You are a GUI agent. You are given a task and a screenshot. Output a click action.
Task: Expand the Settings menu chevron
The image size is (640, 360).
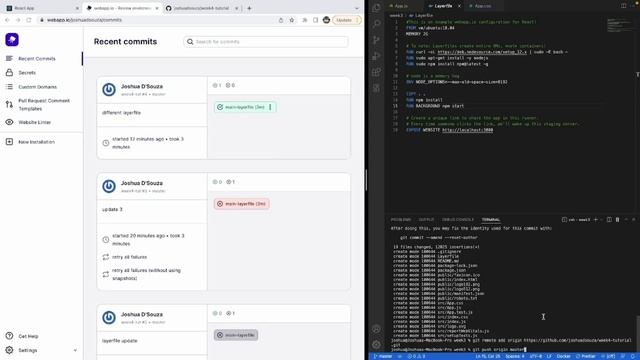click(75, 350)
